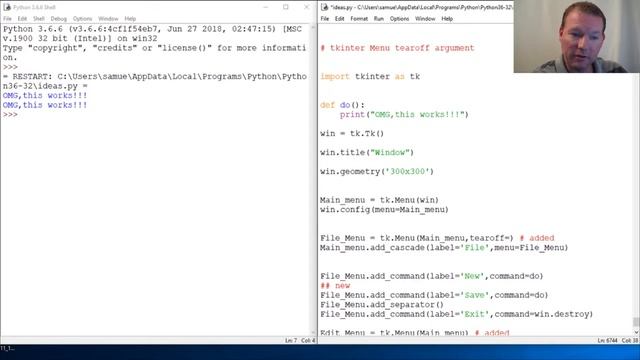640x360 pixels.
Task: Open File menu in Python Shell window
Action: (7, 19)
